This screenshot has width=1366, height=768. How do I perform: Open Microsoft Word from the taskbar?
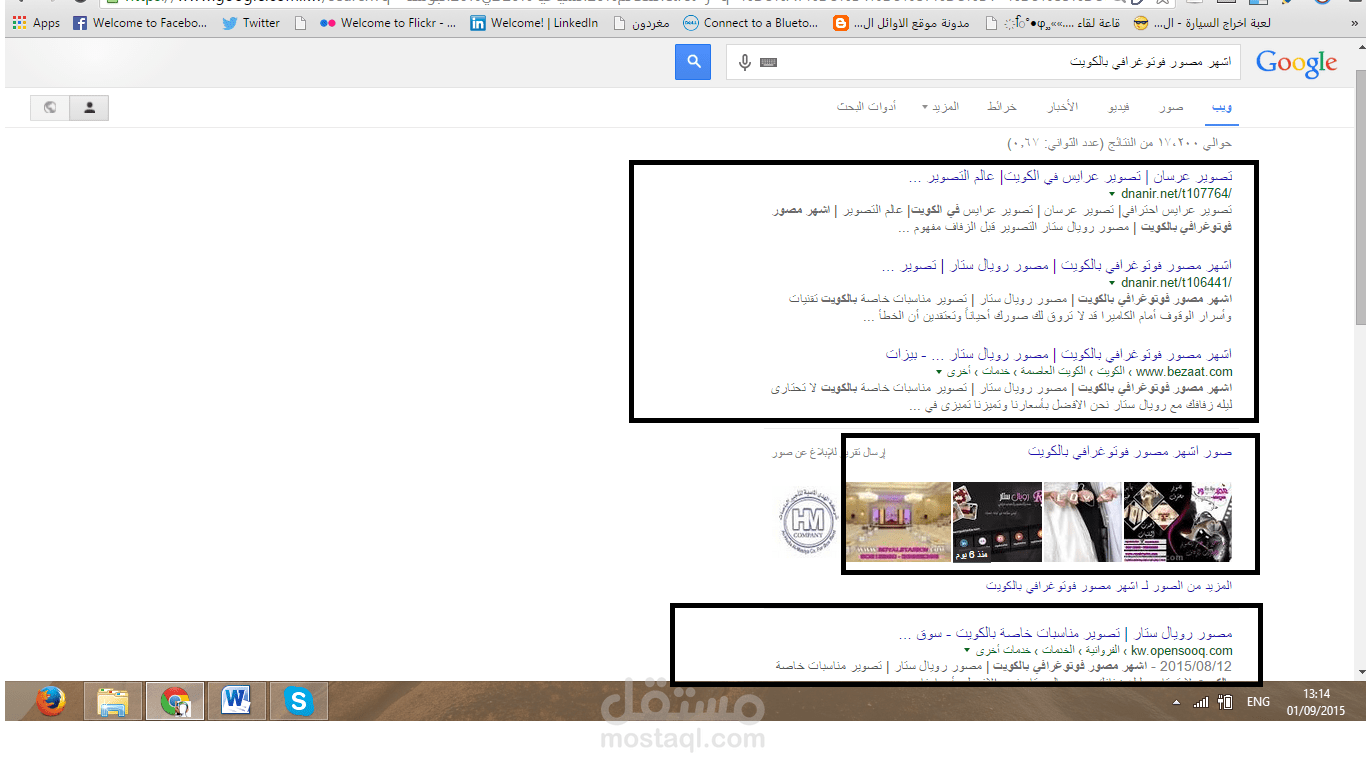[236, 702]
